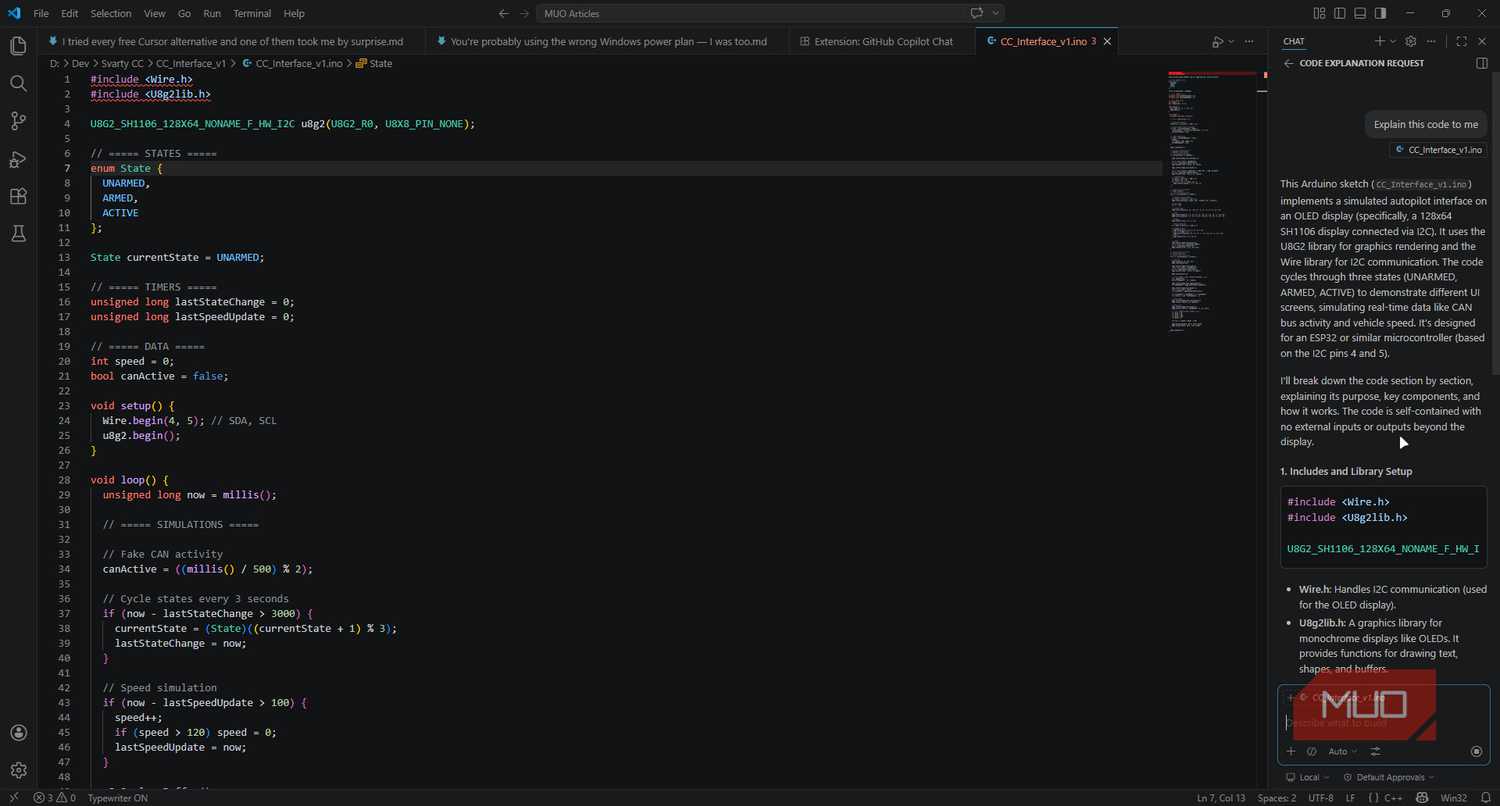The height and width of the screenshot is (806, 1500).
Task: Open the Terminal menu
Action: (252, 13)
